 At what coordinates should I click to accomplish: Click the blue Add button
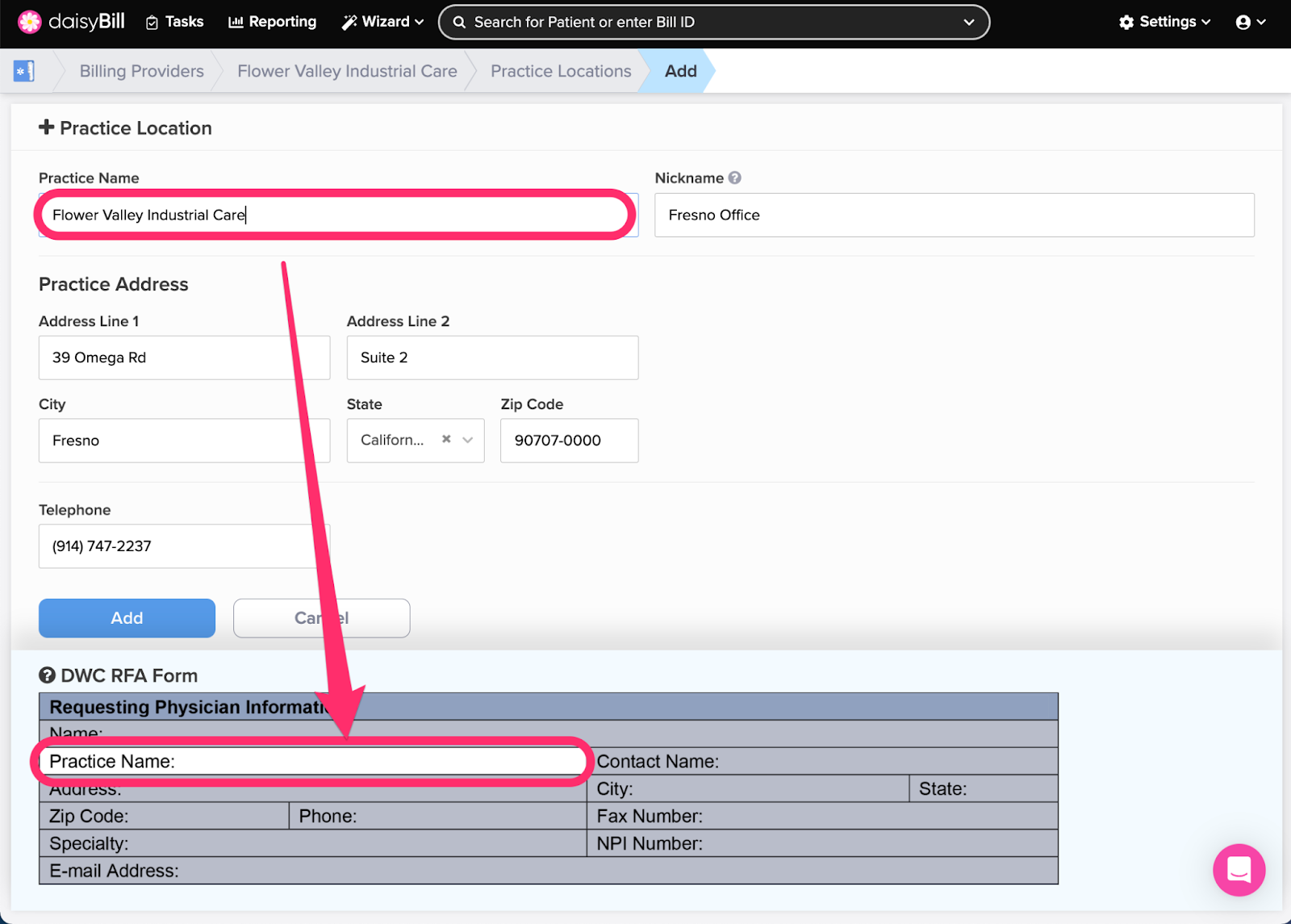(127, 618)
